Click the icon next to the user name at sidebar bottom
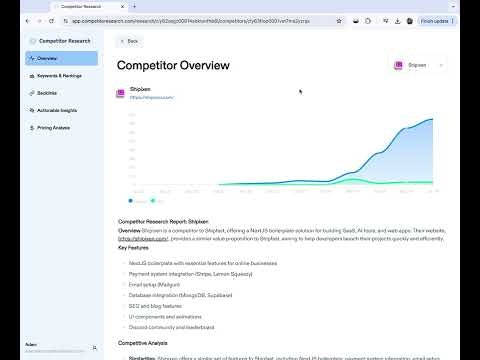The image size is (480, 360). pos(95,348)
